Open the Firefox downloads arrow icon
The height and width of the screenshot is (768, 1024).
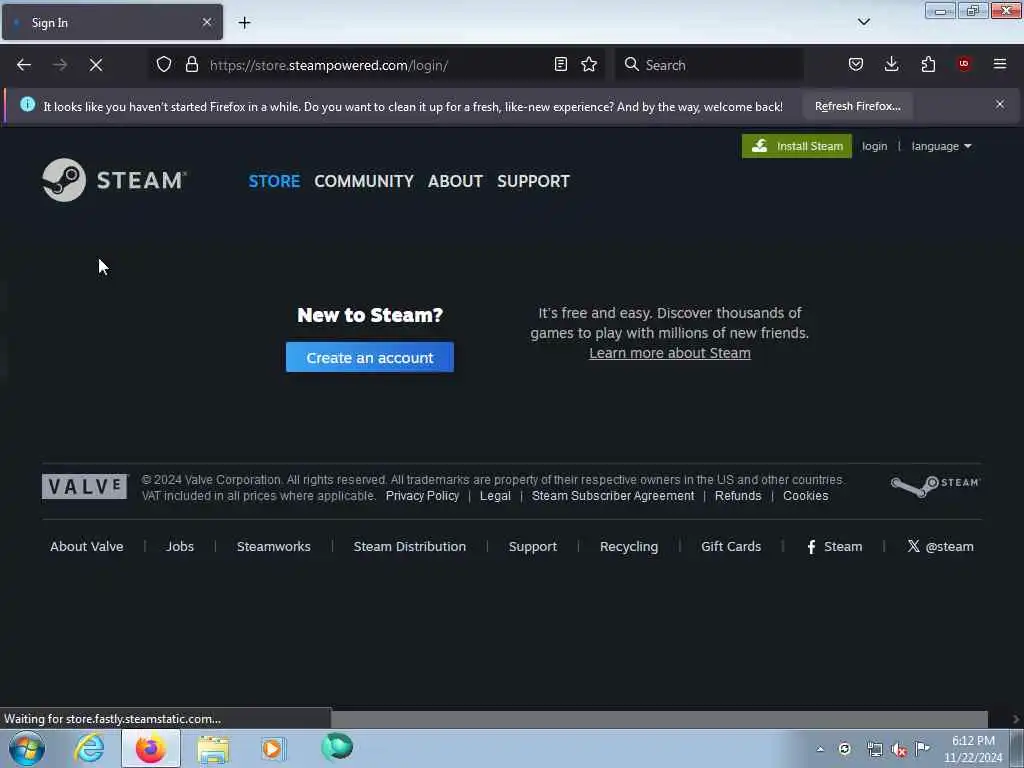click(x=891, y=65)
